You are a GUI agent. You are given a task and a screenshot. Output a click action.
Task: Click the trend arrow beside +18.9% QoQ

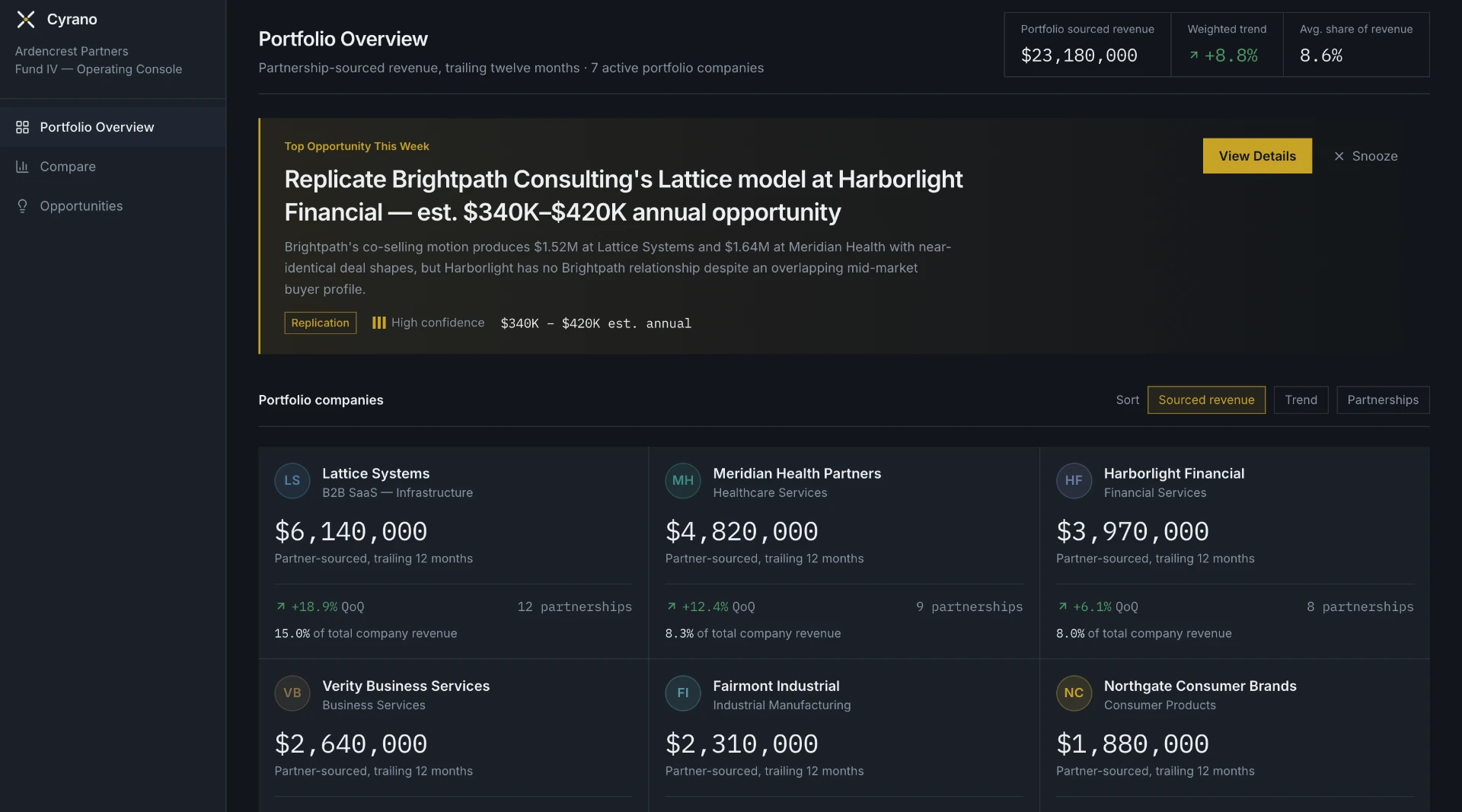coord(280,607)
